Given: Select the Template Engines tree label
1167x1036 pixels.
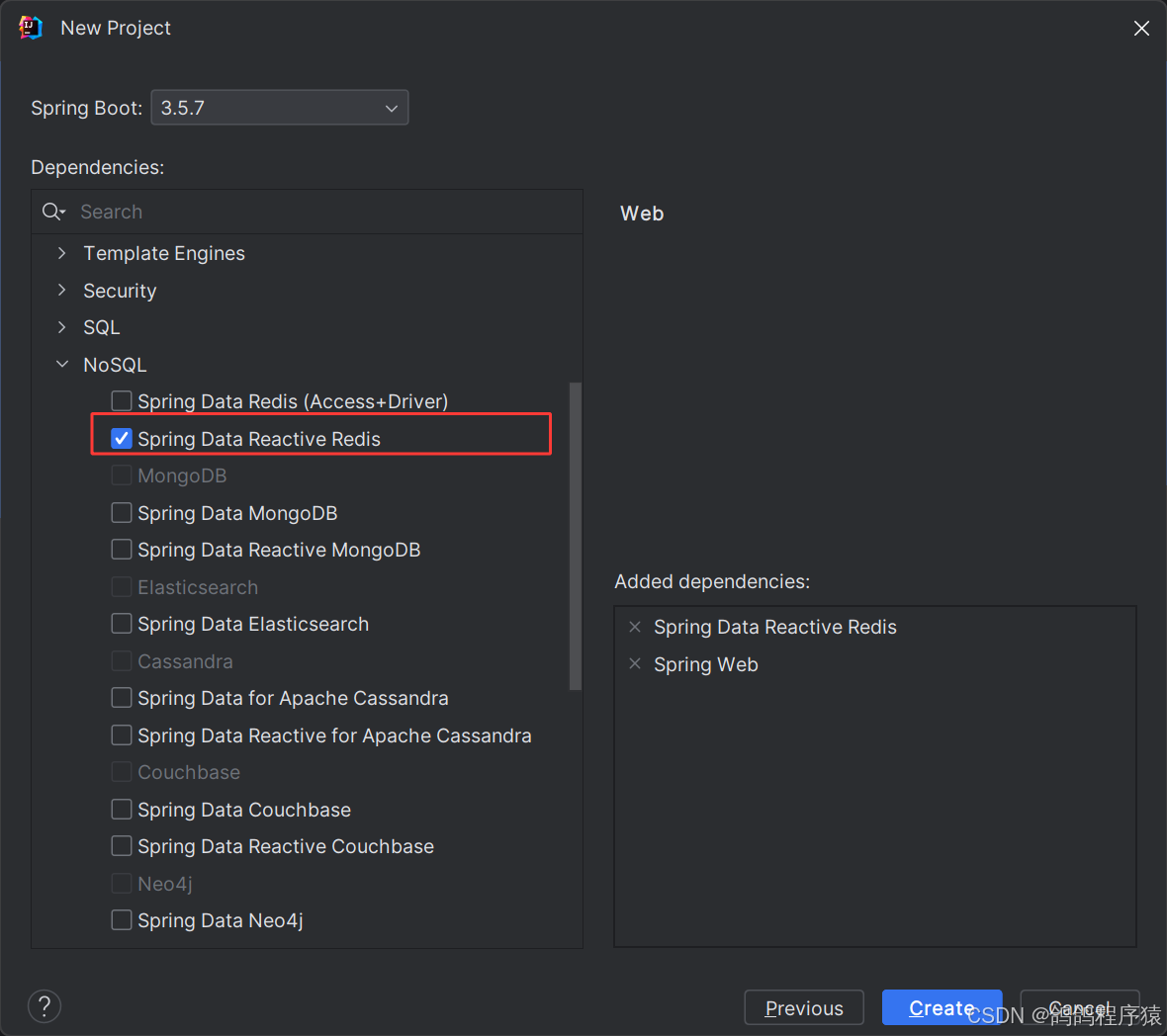Looking at the screenshot, I should (164, 254).
